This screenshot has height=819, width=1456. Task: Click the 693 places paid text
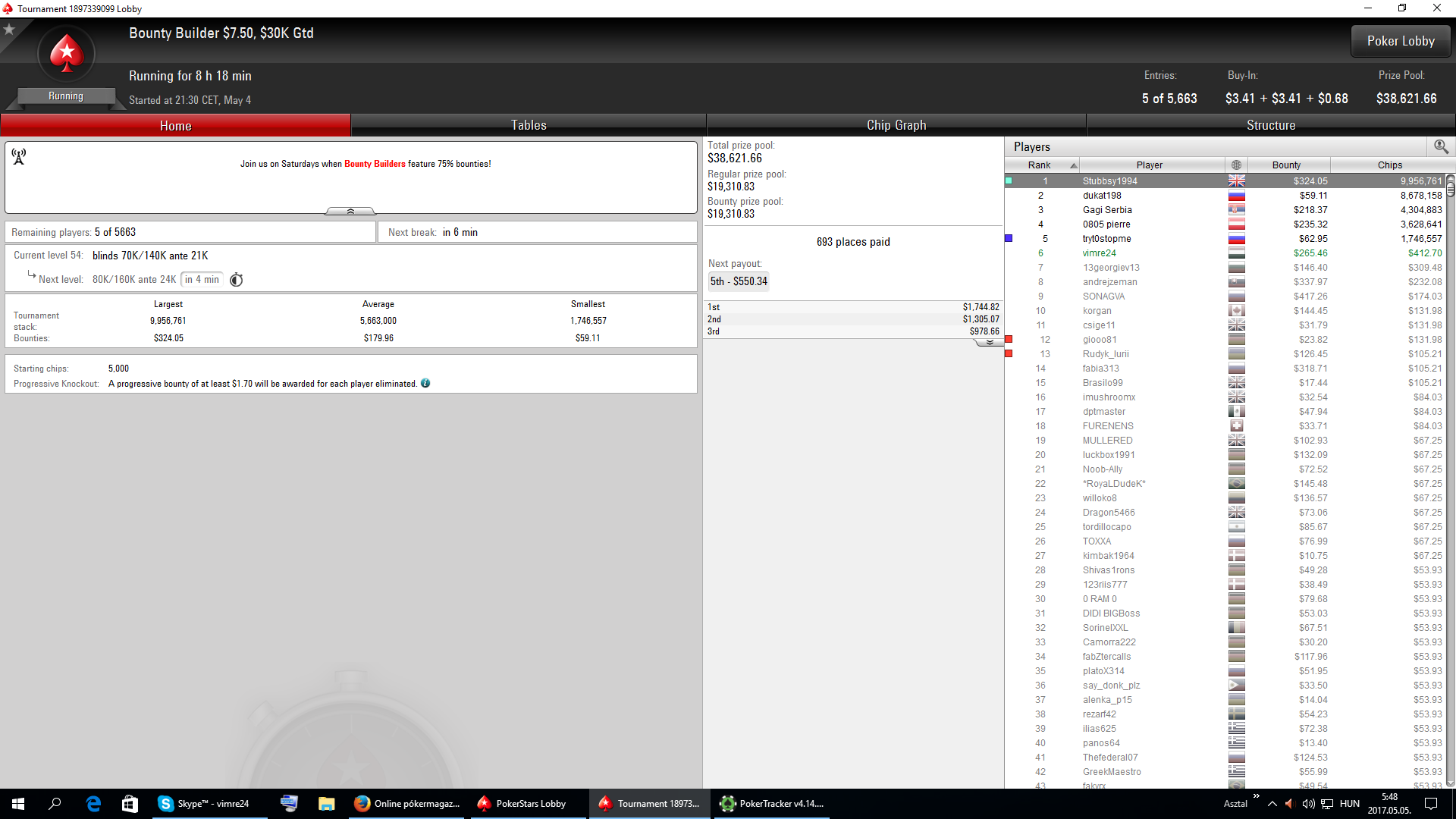pyautogui.click(x=853, y=242)
